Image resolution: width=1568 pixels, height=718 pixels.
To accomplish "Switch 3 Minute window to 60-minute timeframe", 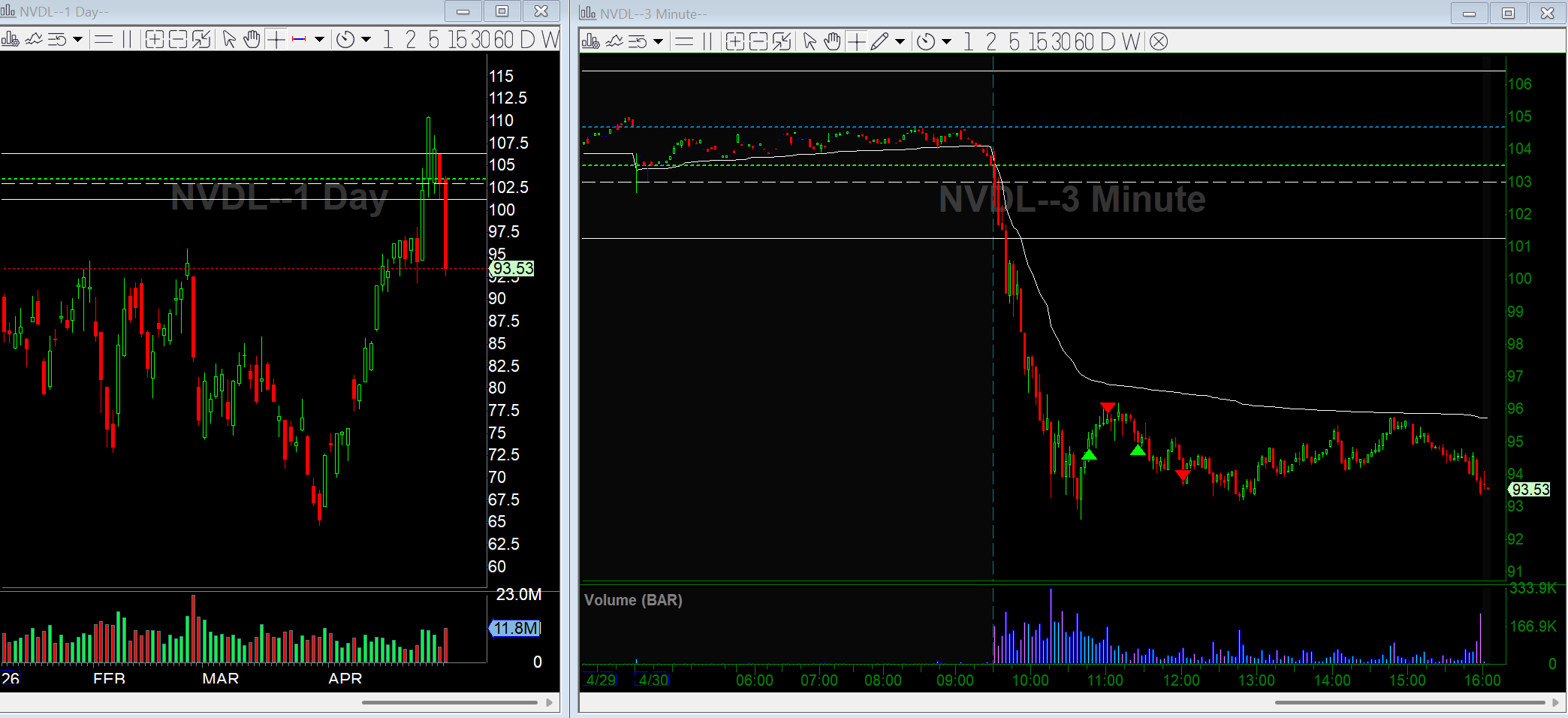I will coord(1084,42).
